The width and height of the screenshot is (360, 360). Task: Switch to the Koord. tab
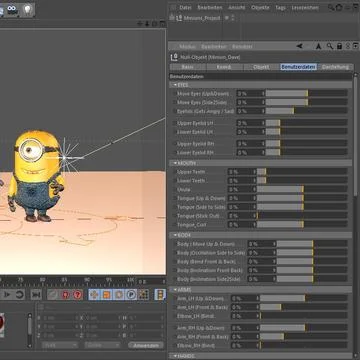(225, 67)
